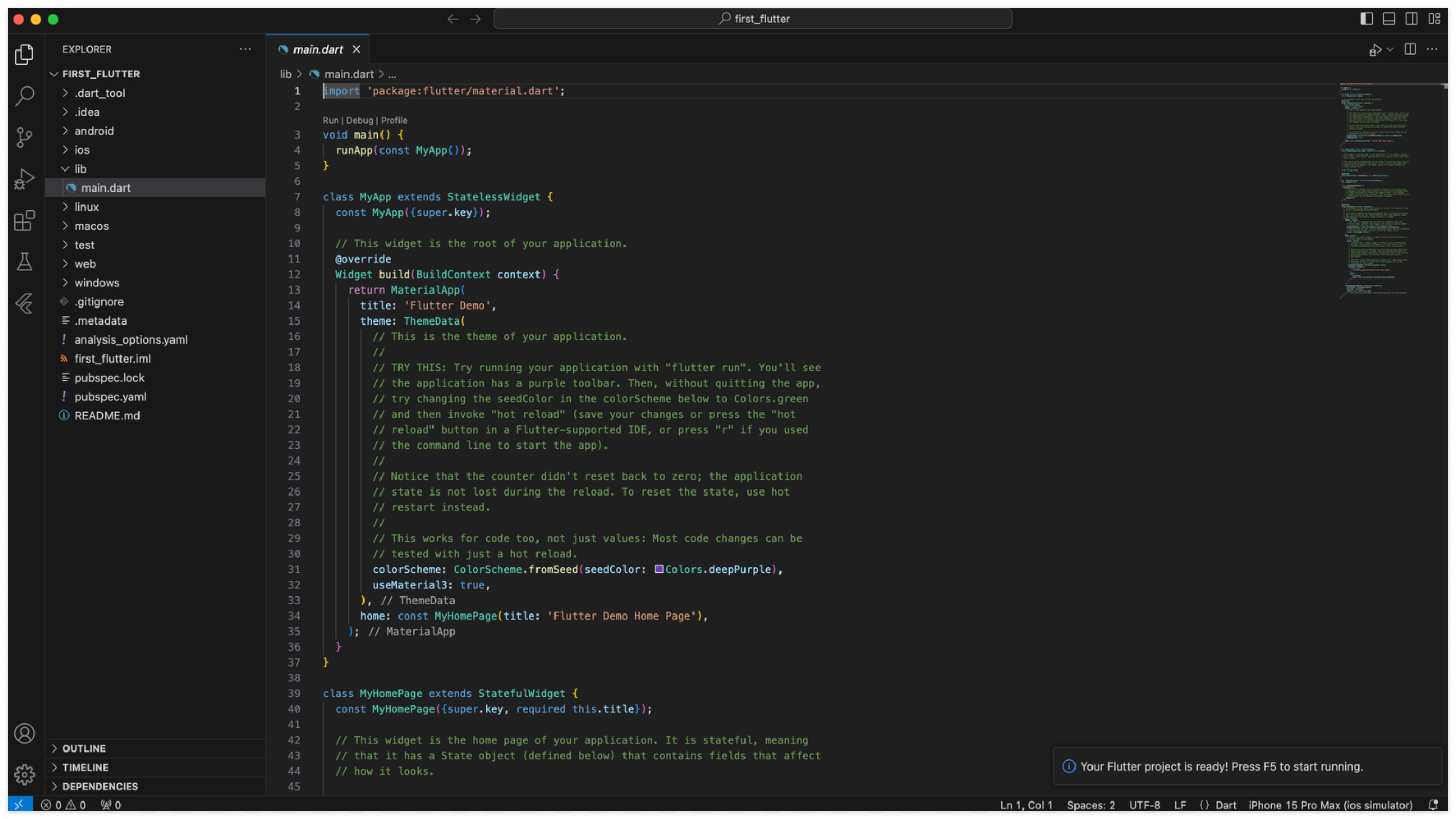
Task: Open the Source Control view
Action: [x=24, y=137]
